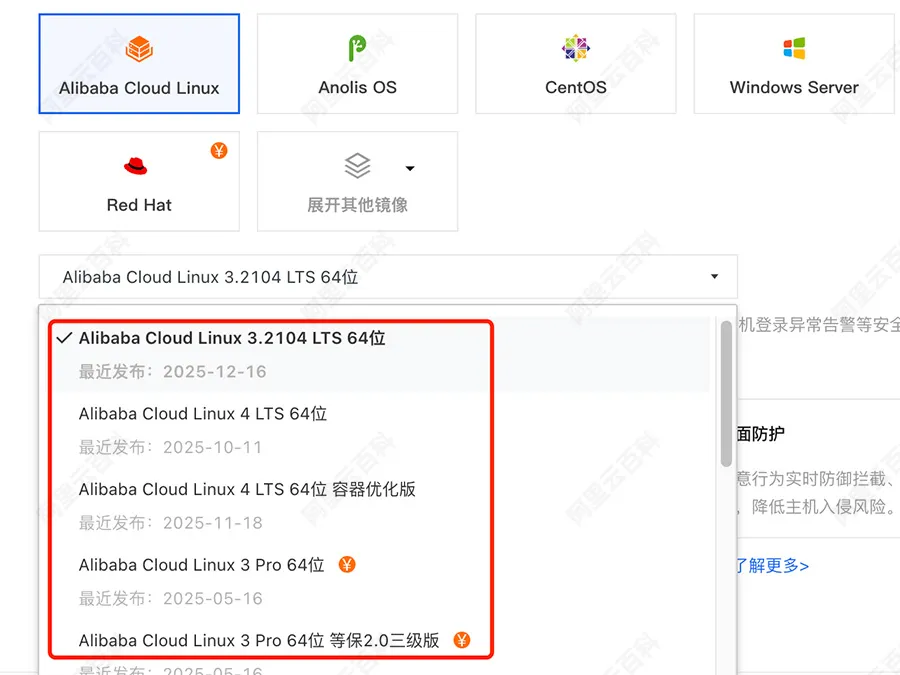Click the stacked layers icon on 展开其他镜像
This screenshot has width=900, height=675.
(357, 165)
